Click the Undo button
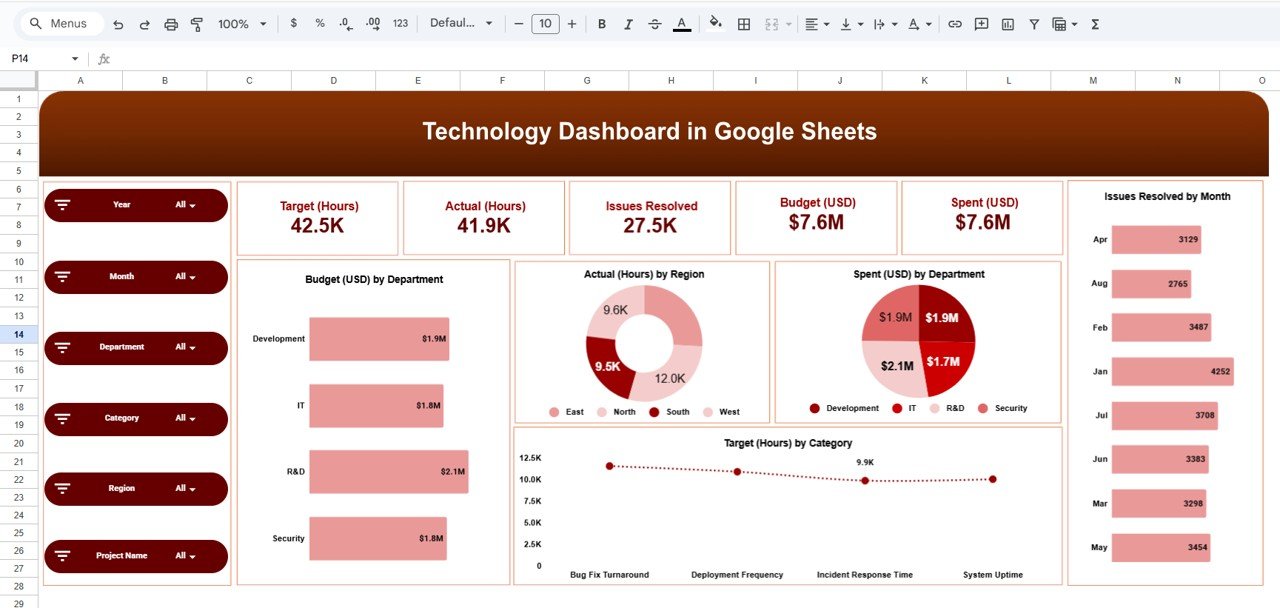1280x608 pixels. pyautogui.click(x=118, y=23)
